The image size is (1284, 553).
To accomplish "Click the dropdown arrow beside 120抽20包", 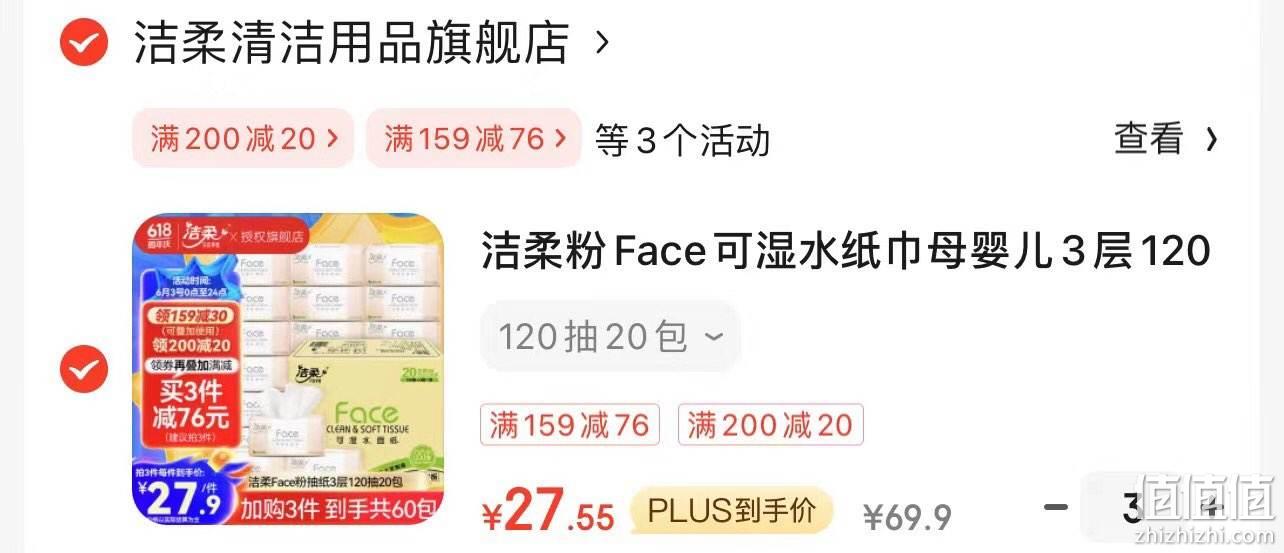I will (713, 337).
